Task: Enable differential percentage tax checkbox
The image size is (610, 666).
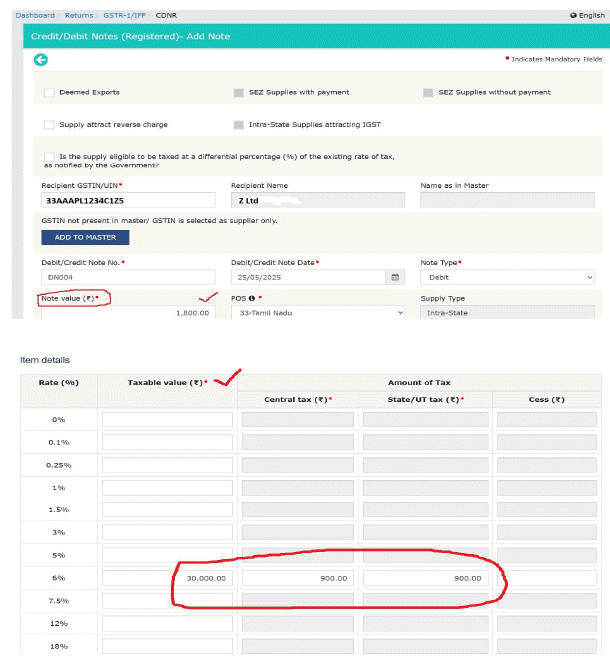Action: click(x=49, y=157)
